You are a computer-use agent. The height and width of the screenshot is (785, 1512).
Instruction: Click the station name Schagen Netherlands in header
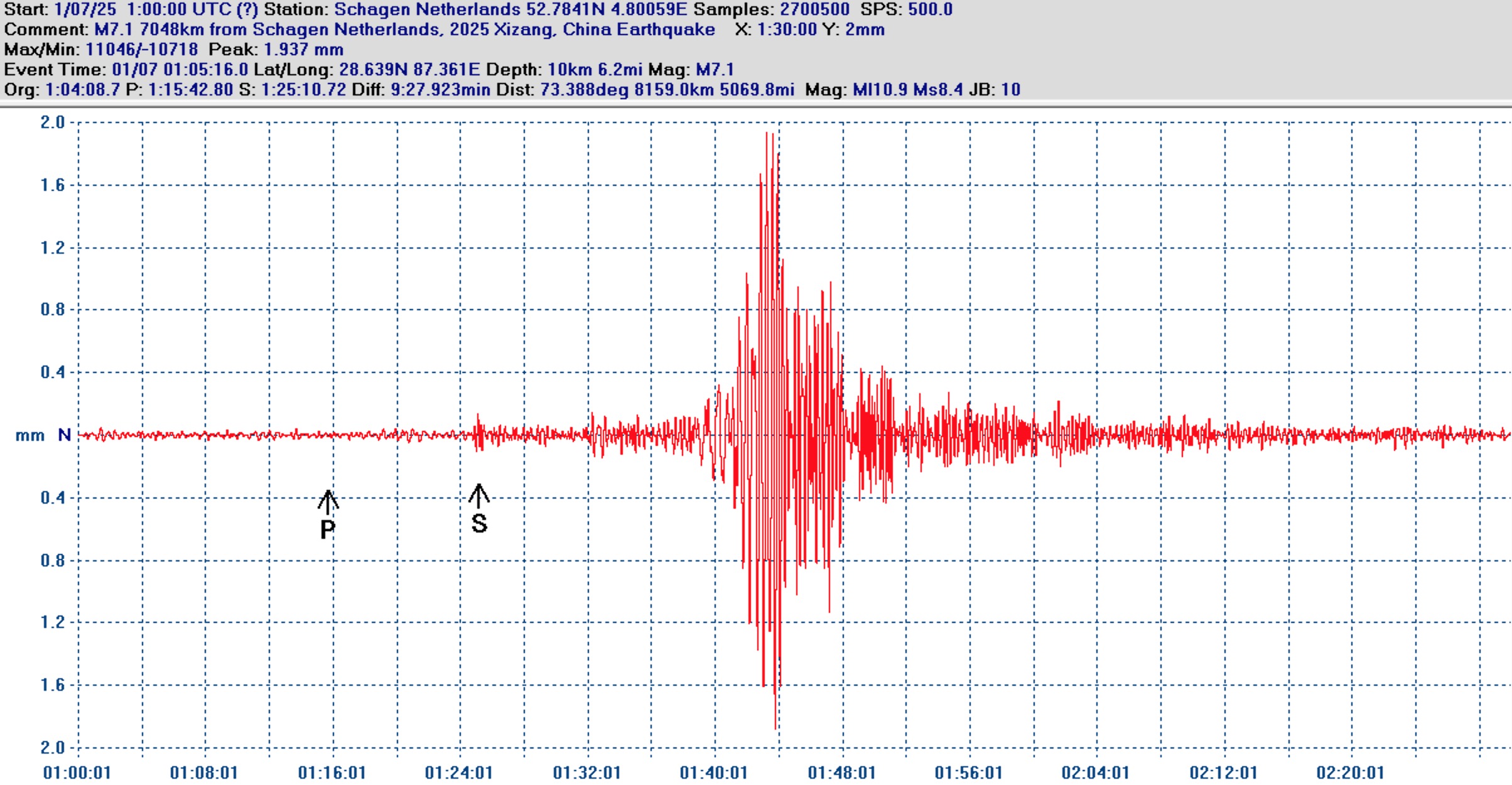(x=427, y=9)
